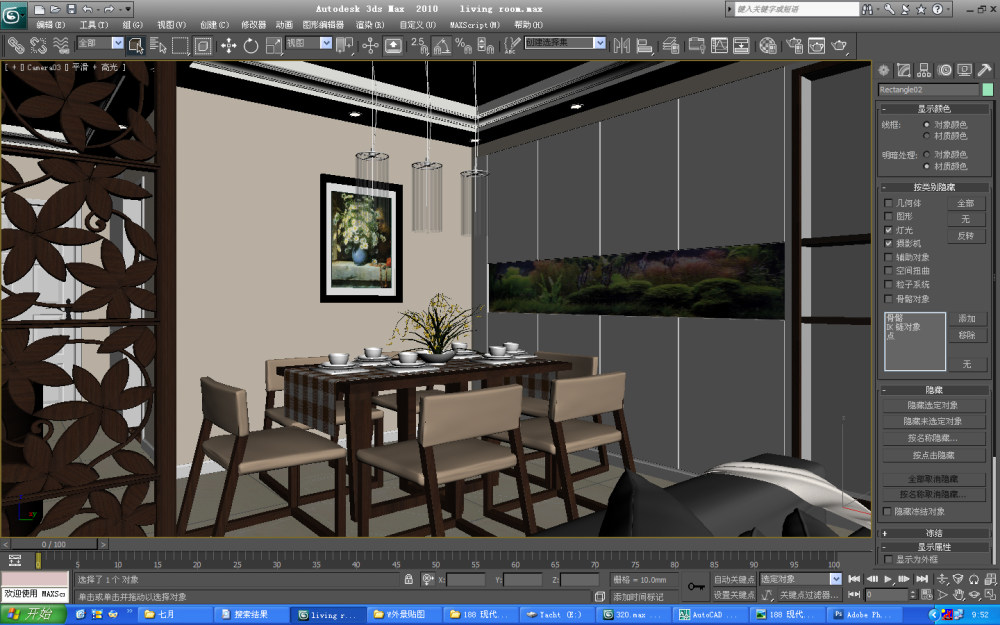This screenshot has width=1000, height=625.
Task: Click the 隐藏选定对象 button
Action: tap(934, 405)
